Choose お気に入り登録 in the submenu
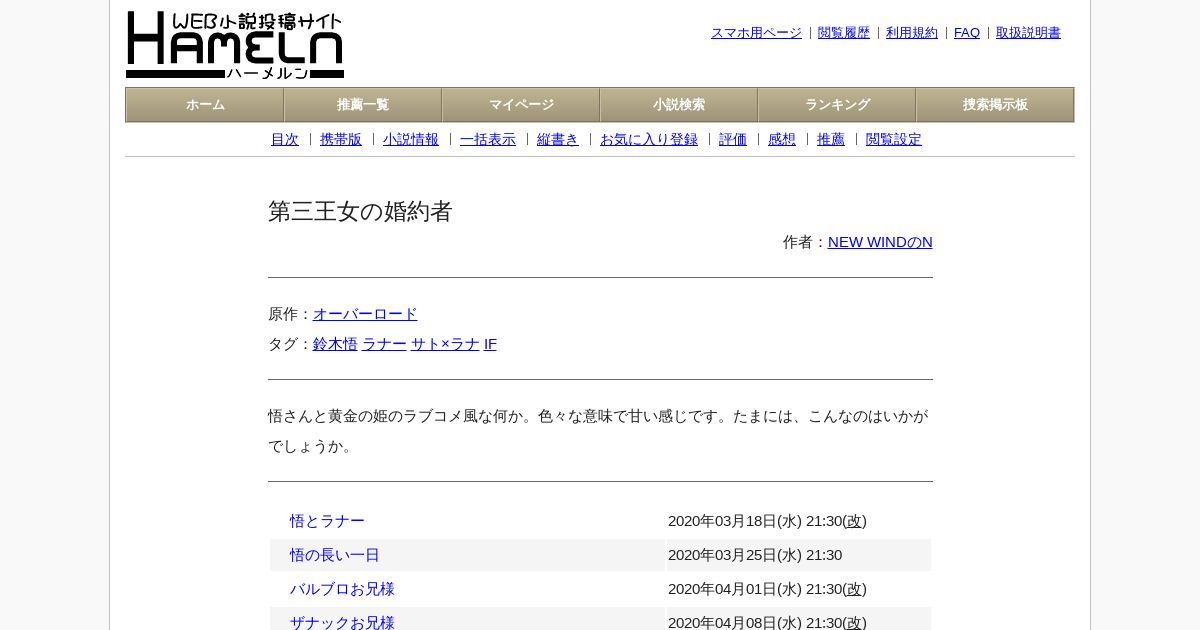This screenshot has width=1200, height=630. 649,140
